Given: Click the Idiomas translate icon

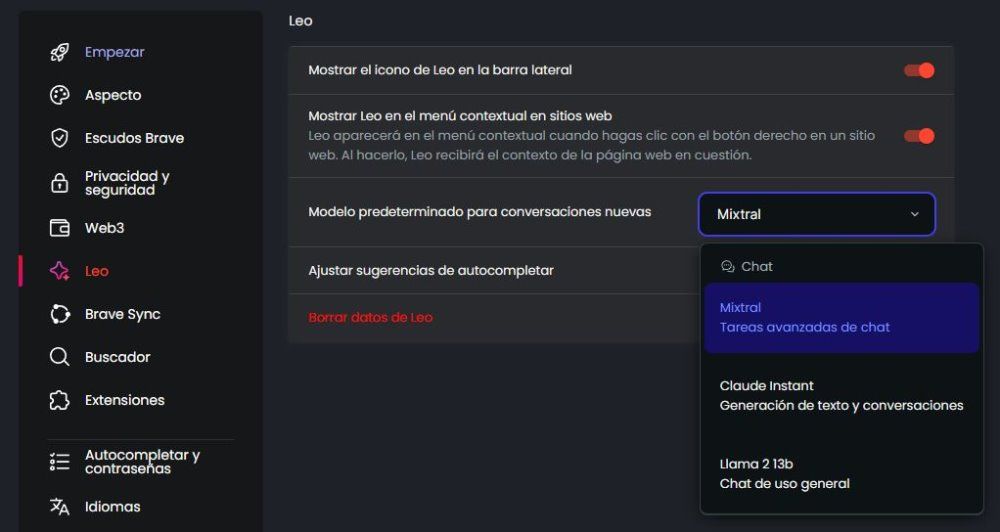Looking at the screenshot, I should 60,507.
